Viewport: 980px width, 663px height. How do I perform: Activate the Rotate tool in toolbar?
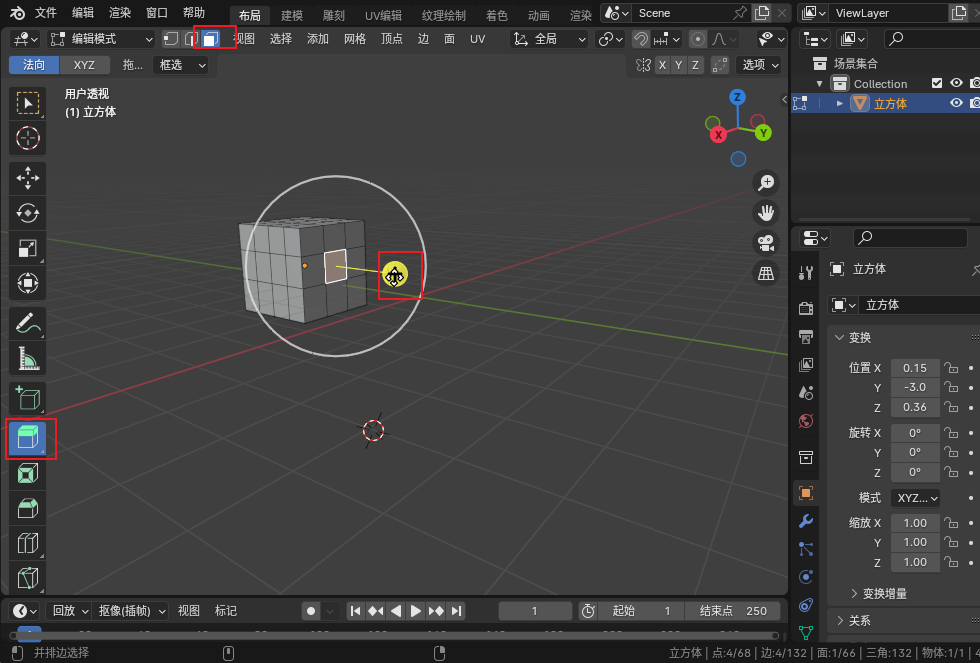tap(28, 213)
